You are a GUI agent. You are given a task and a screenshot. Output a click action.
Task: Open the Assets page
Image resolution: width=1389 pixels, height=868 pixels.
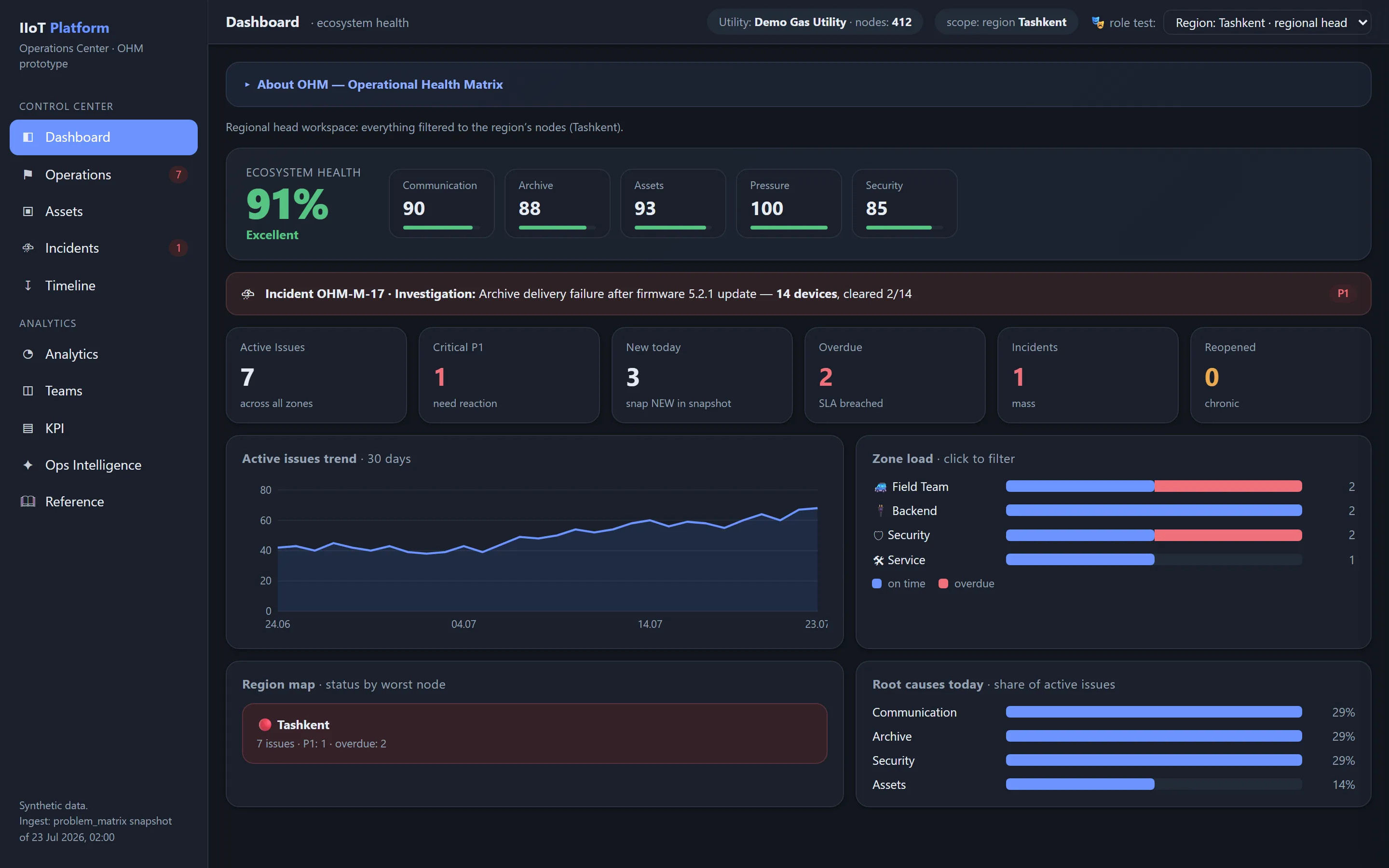coord(104,211)
